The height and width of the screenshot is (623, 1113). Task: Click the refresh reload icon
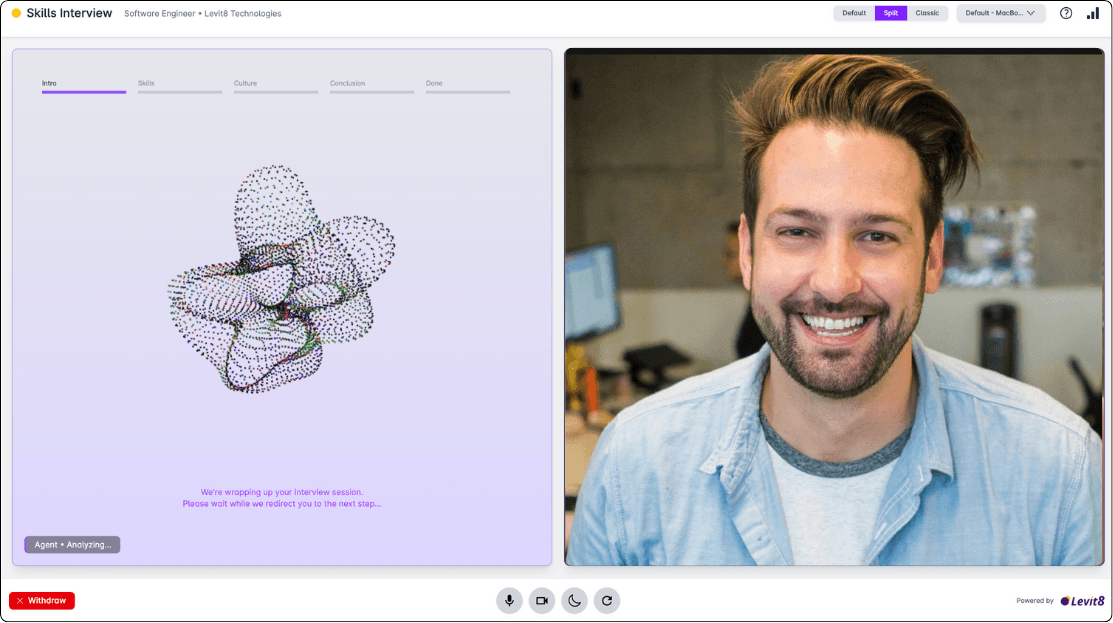(607, 600)
